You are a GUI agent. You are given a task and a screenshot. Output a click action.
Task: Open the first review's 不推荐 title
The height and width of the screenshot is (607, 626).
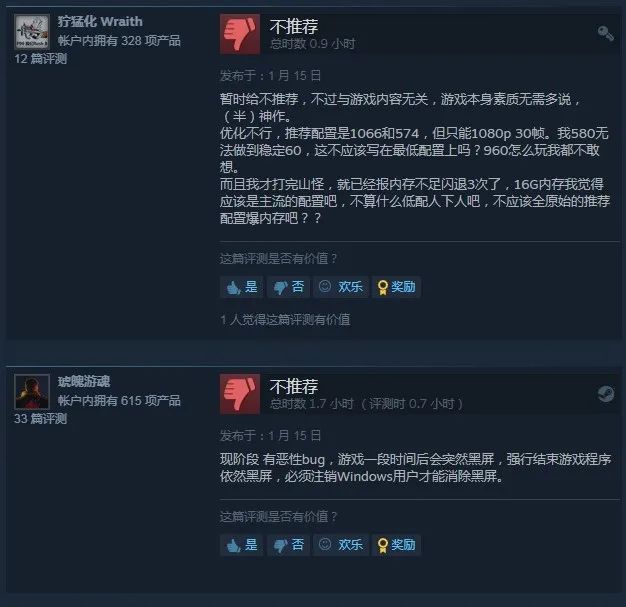coord(294,26)
